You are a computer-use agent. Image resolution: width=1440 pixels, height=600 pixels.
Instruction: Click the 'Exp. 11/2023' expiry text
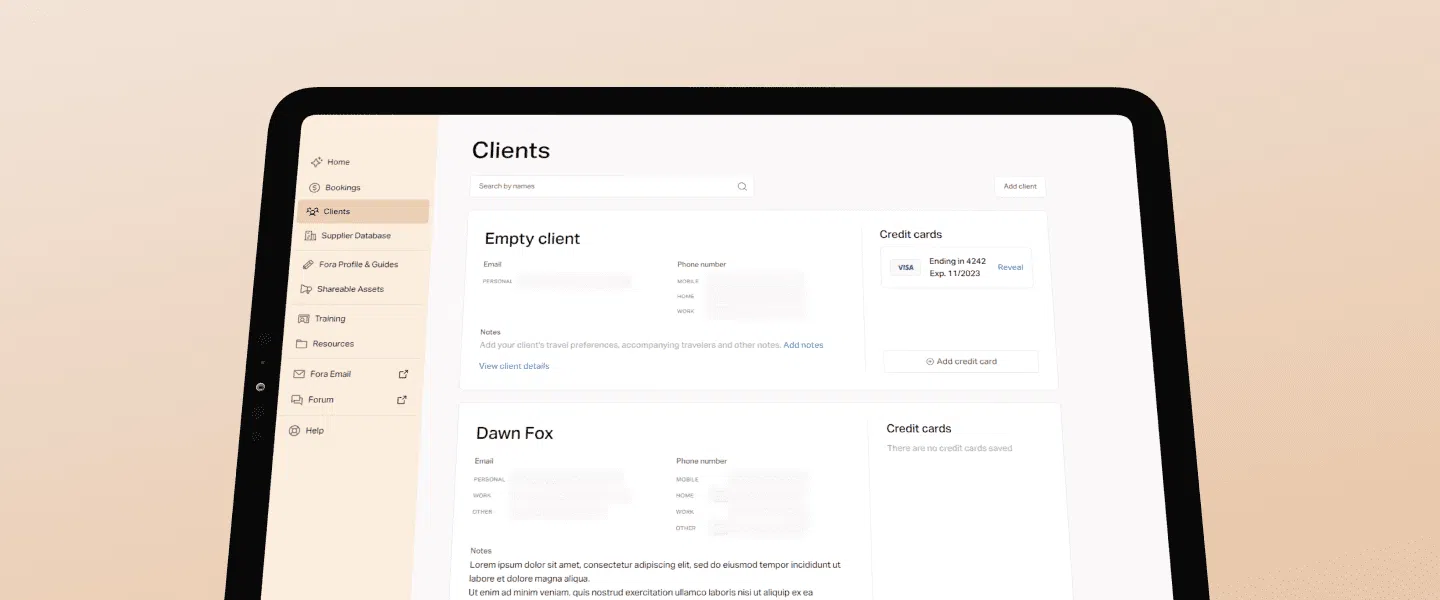955,273
